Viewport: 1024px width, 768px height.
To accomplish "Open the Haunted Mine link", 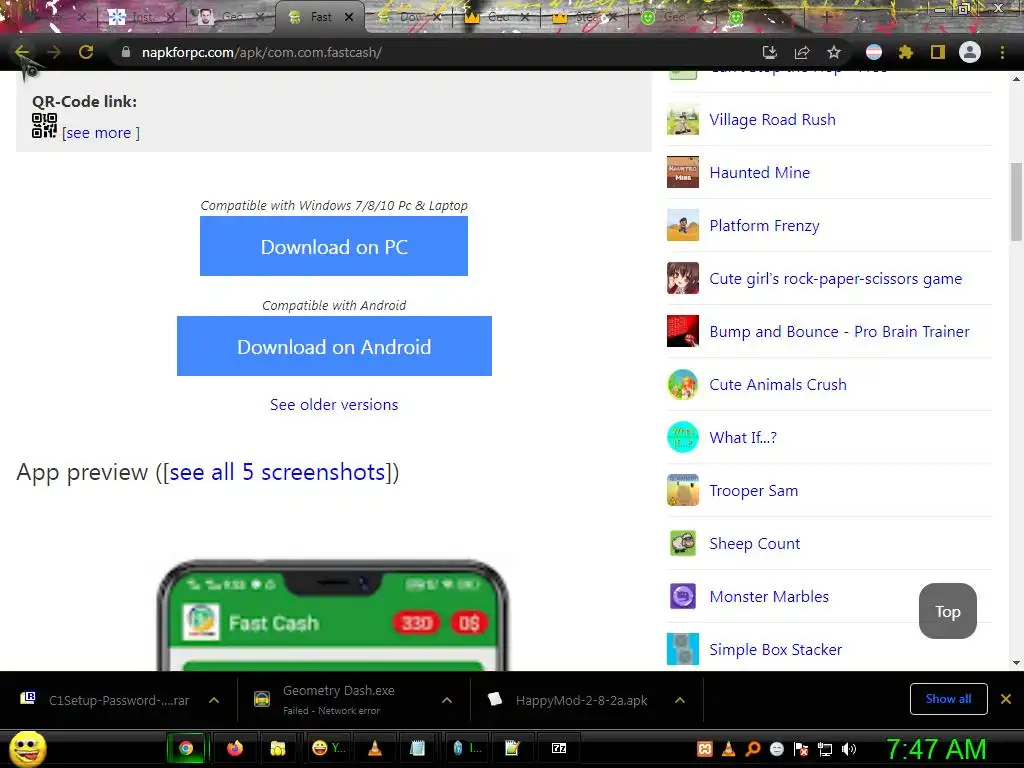I will pyautogui.click(x=760, y=172).
